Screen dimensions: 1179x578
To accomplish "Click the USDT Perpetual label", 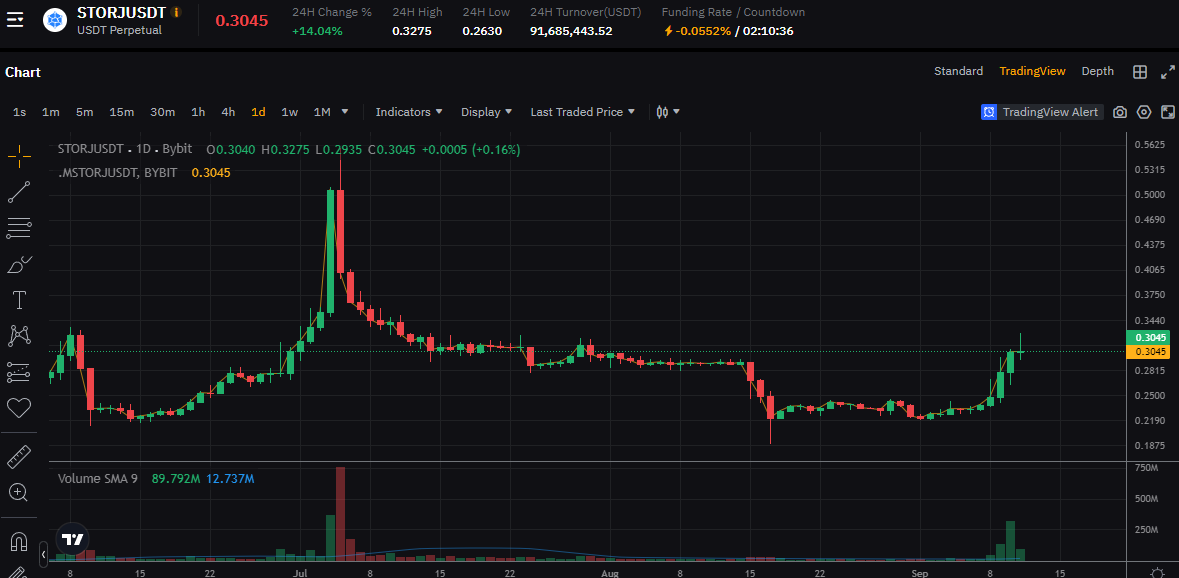I will [119, 30].
